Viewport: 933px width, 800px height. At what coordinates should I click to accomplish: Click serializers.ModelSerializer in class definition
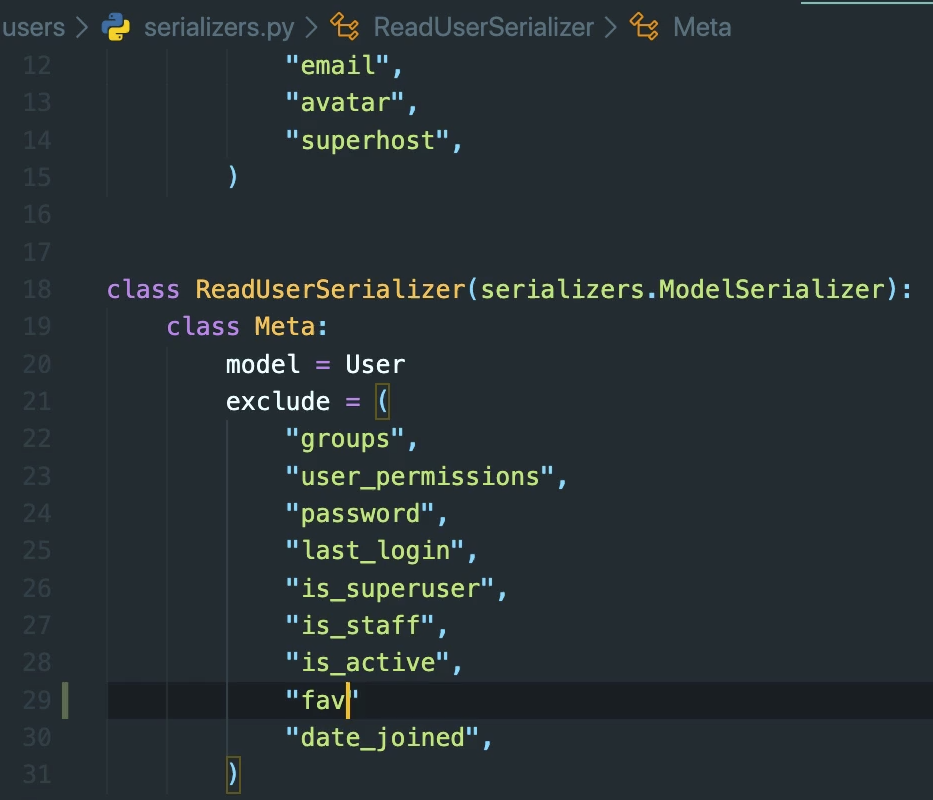coord(682,289)
